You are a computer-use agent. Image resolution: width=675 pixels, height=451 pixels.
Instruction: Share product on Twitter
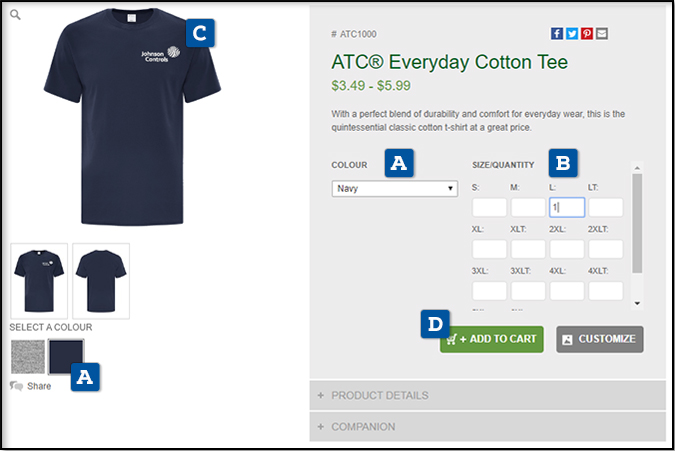pos(572,34)
